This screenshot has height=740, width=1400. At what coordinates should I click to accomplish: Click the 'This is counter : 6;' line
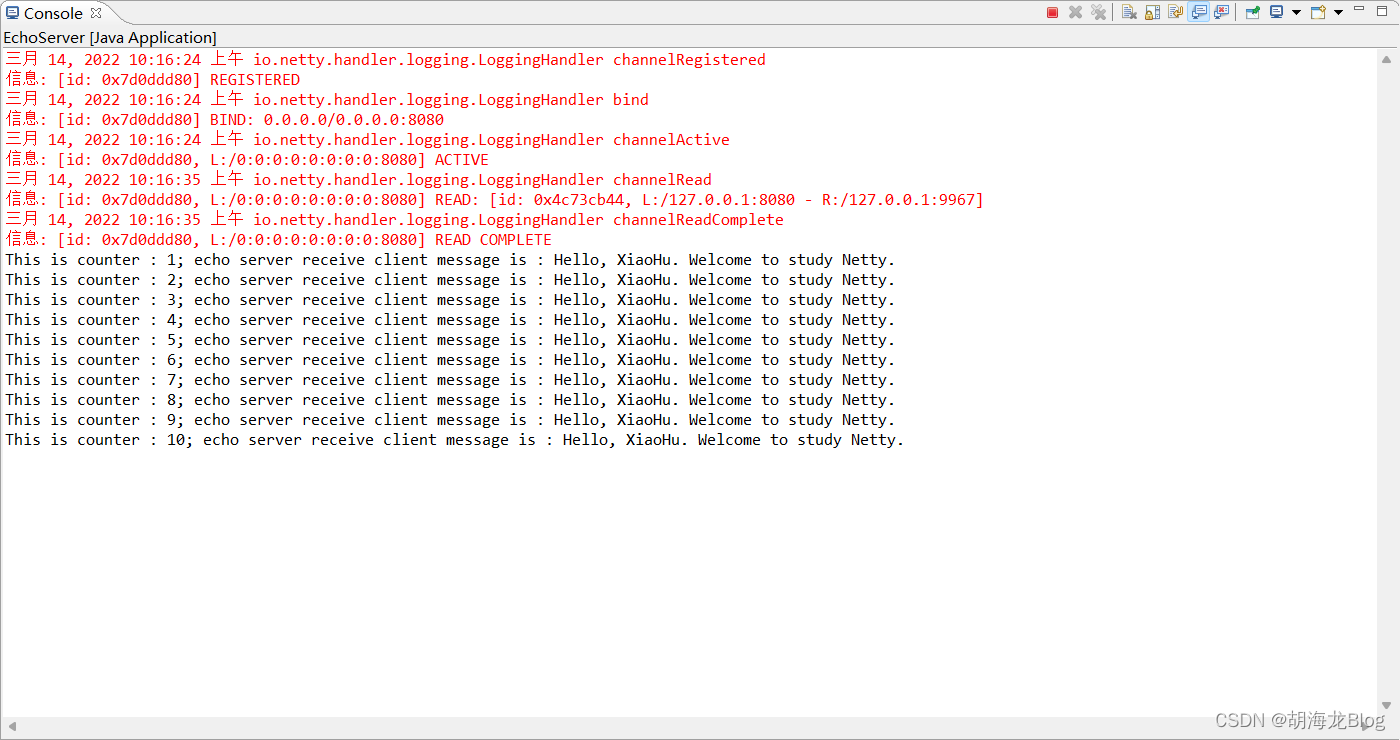coord(450,360)
